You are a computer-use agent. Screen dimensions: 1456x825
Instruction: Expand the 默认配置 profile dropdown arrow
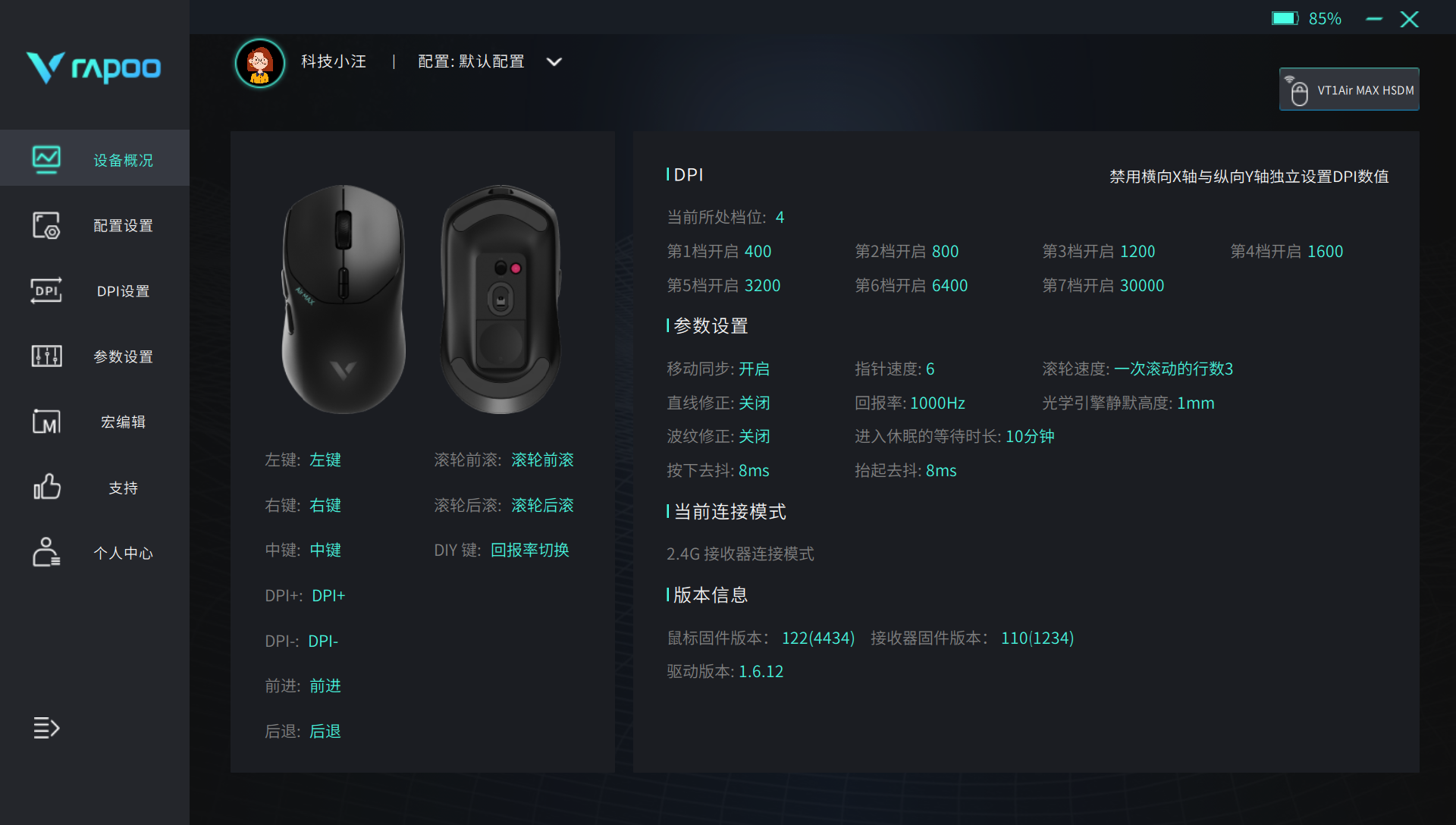click(554, 61)
